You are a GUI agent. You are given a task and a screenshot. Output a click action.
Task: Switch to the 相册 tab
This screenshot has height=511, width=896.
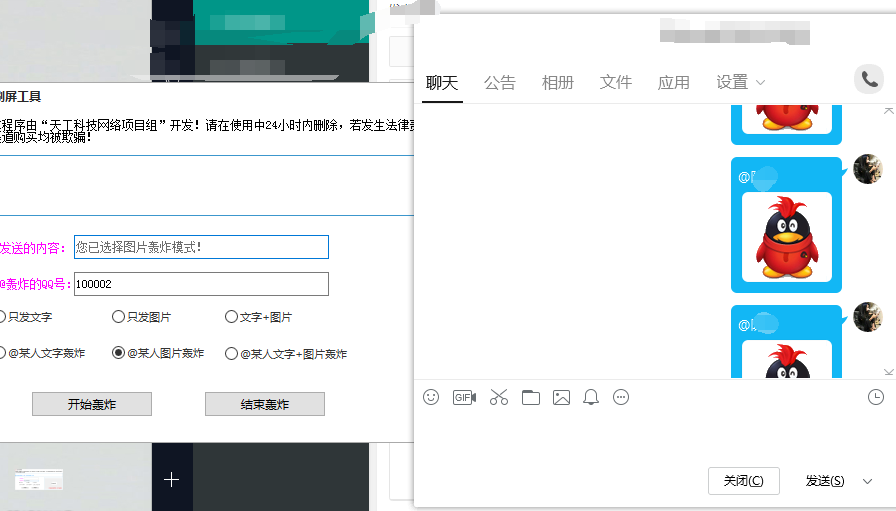(558, 83)
